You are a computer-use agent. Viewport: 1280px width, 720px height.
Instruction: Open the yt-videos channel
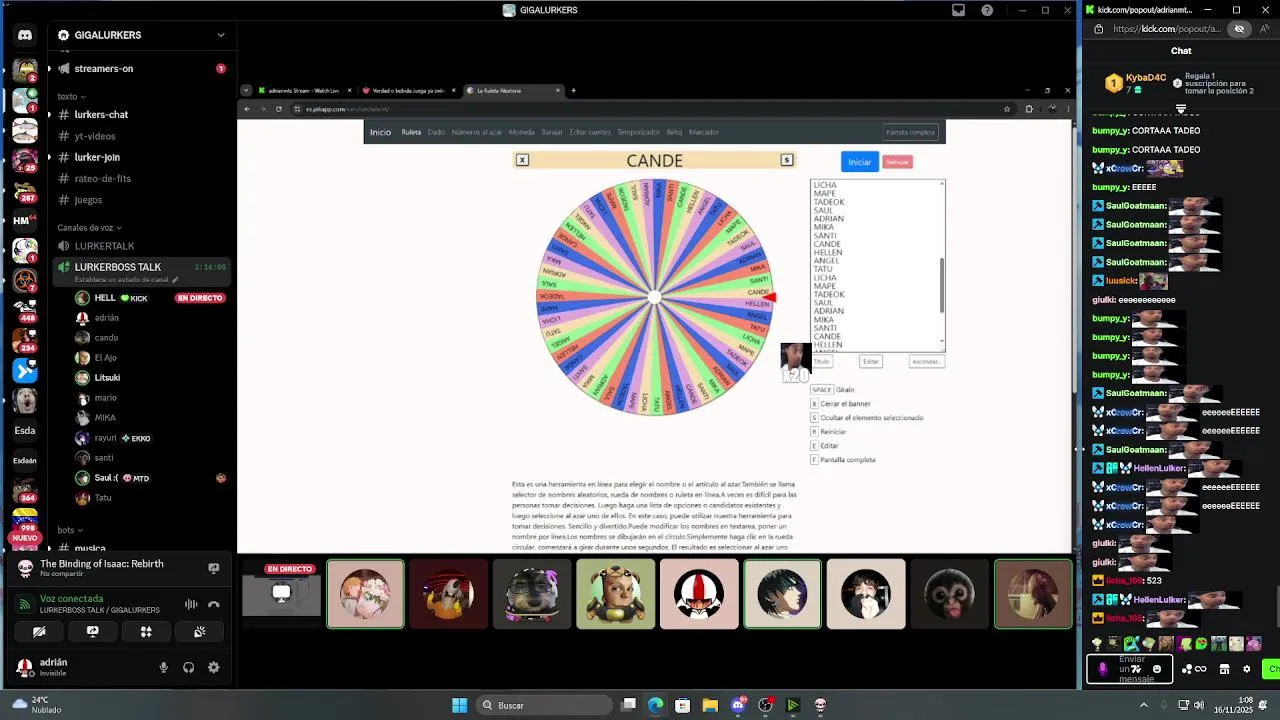point(140,136)
